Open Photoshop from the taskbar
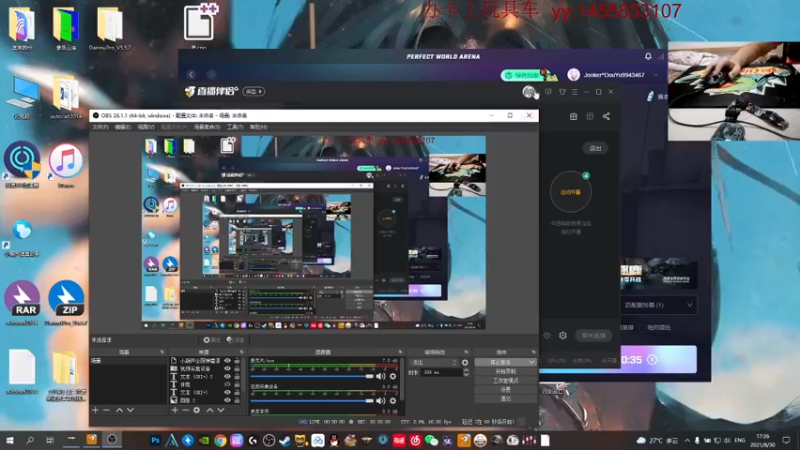800x450 pixels. (156, 440)
